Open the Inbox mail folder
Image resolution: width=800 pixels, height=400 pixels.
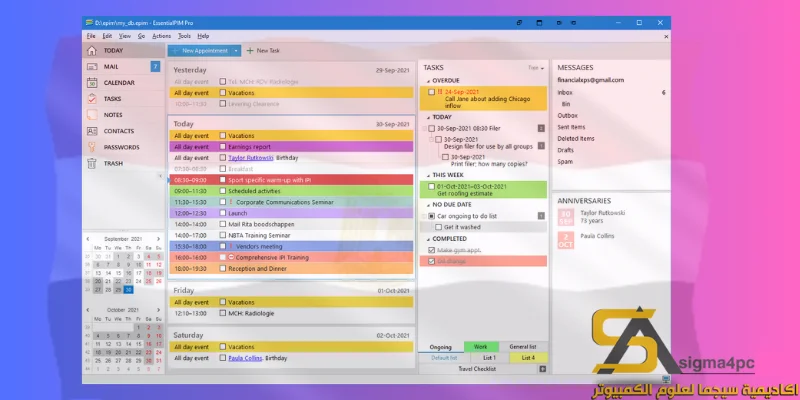pyautogui.click(x=565, y=92)
